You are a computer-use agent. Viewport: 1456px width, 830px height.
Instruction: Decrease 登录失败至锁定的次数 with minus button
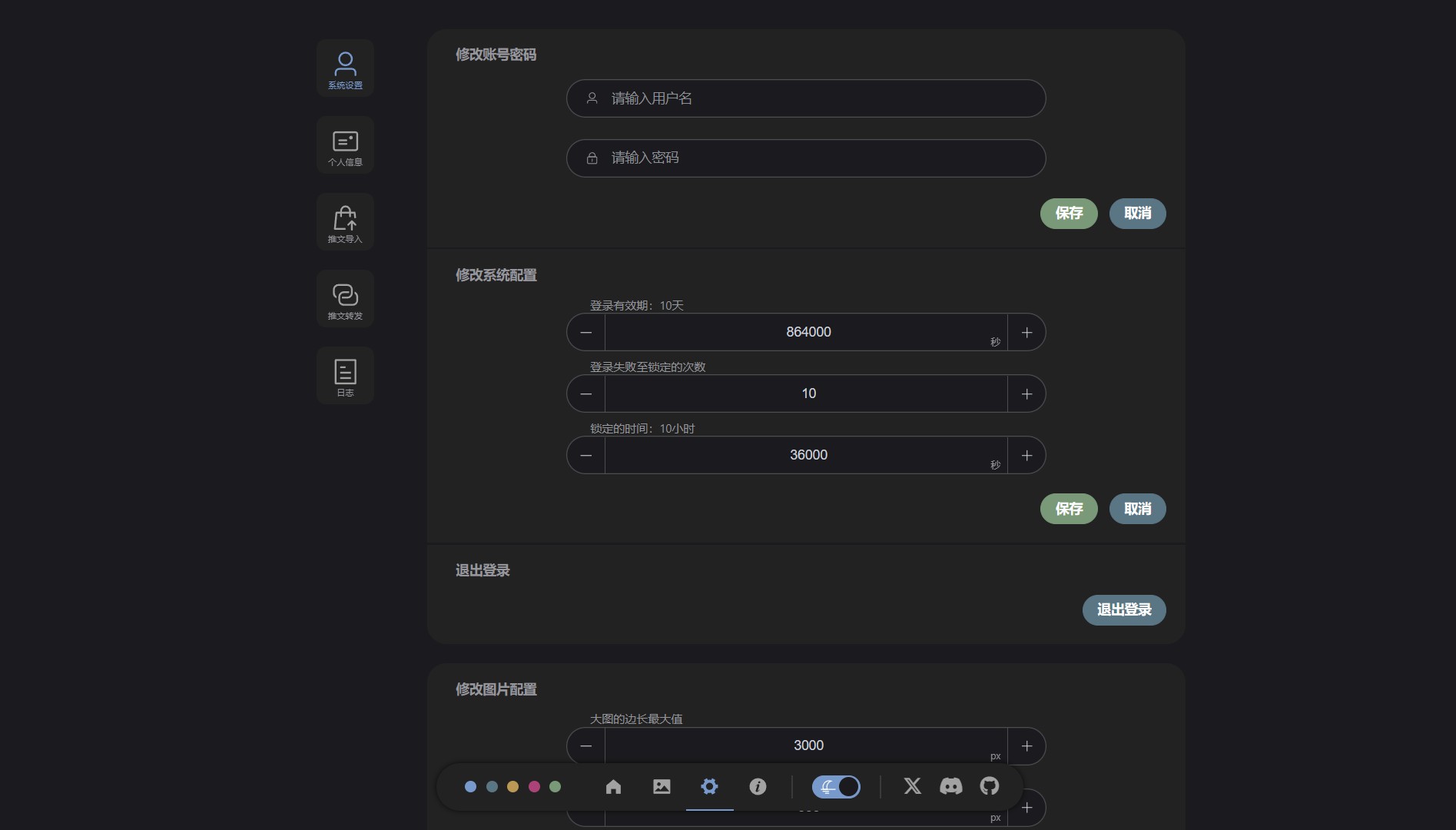click(586, 393)
